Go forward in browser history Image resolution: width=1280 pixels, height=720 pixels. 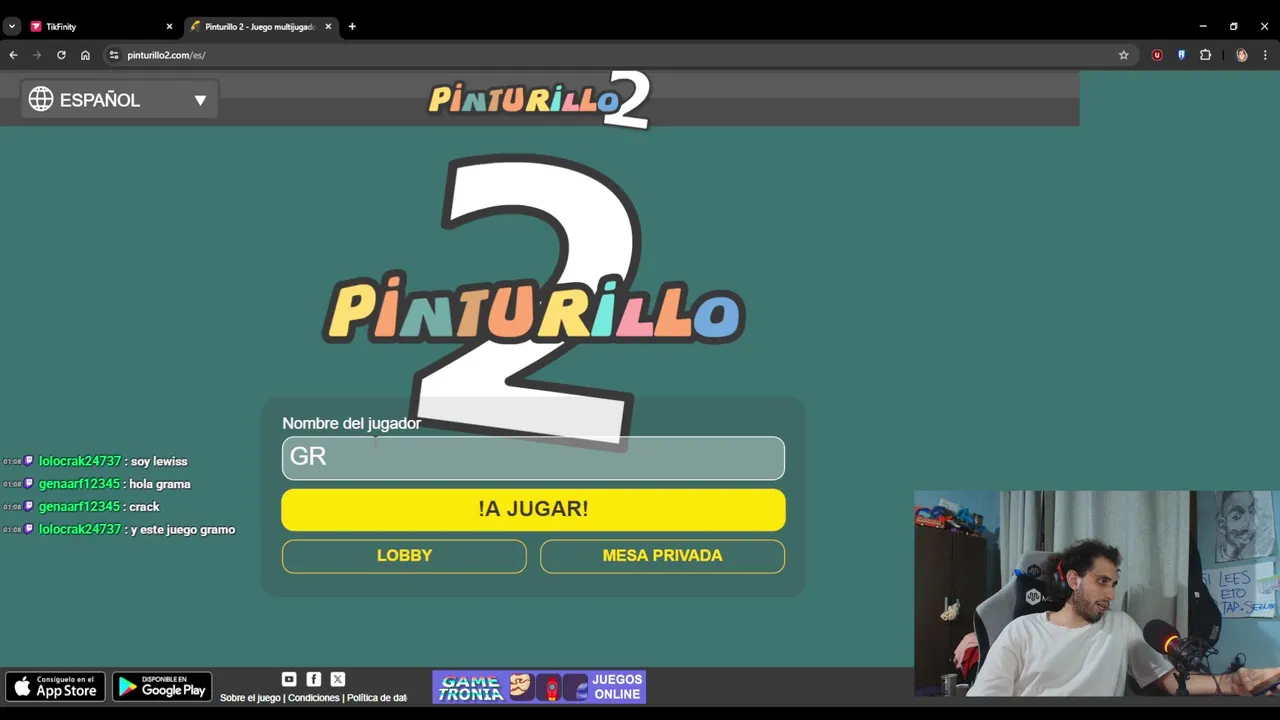pos(37,55)
